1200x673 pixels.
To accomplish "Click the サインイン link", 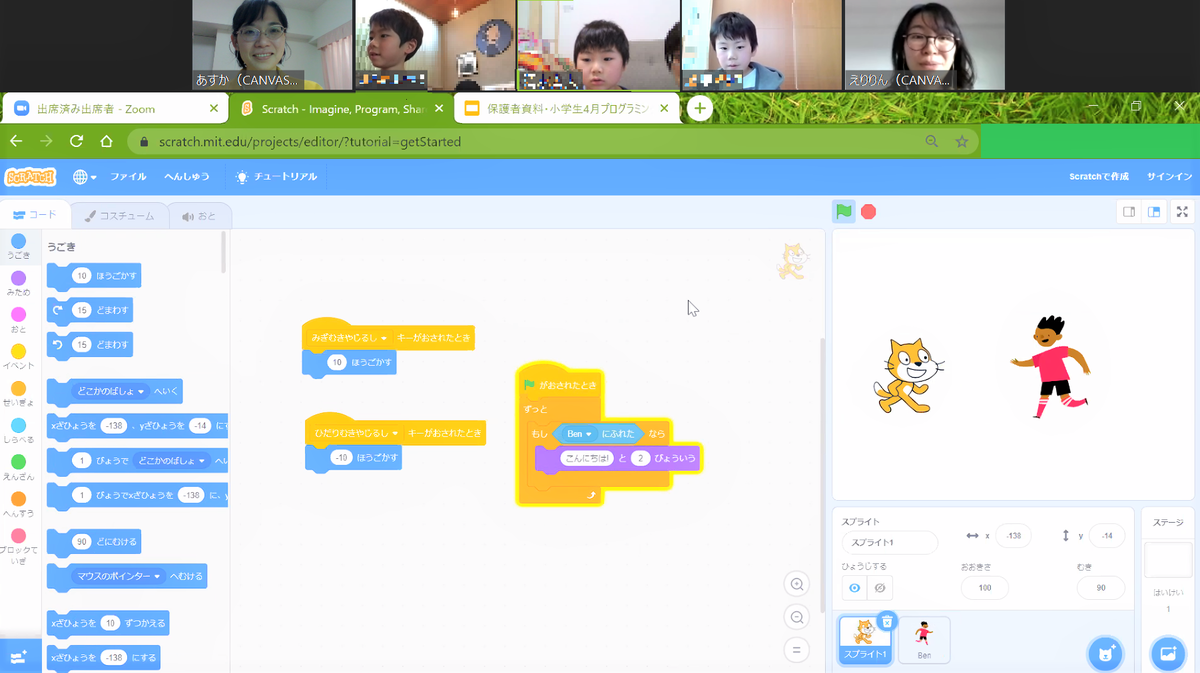I will point(1169,177).
